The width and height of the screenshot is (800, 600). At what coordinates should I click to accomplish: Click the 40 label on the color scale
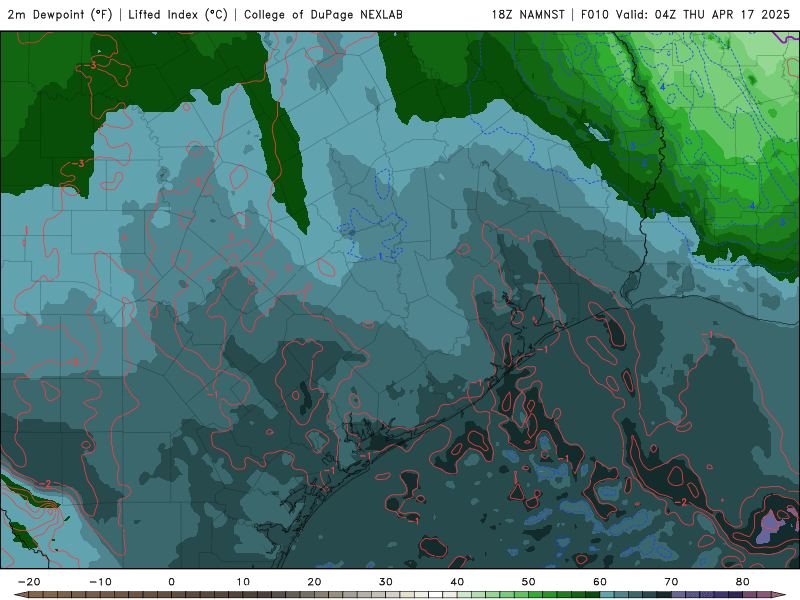coord(457,582)
